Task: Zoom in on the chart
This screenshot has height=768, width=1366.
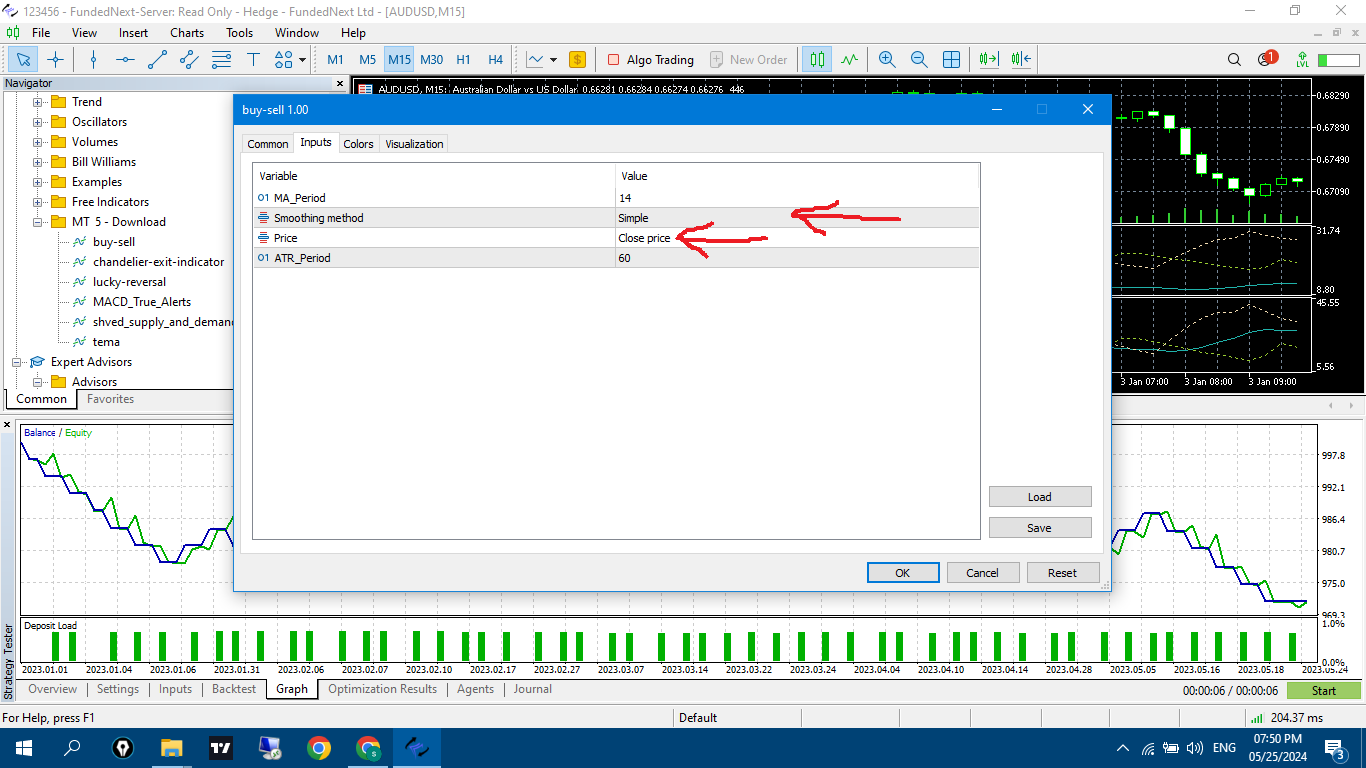Action: [887, 59]
